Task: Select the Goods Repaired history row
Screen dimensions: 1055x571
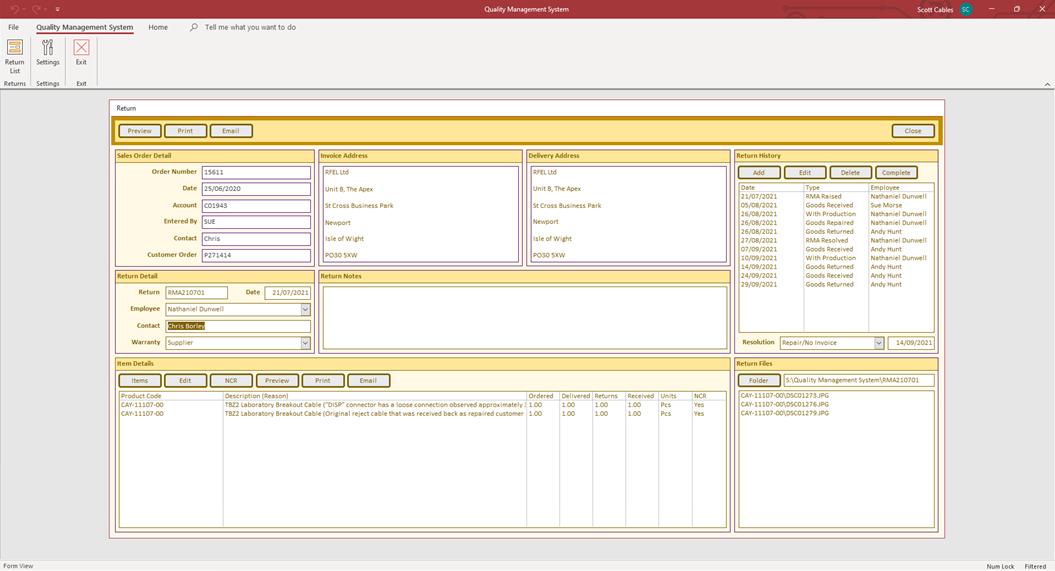Action: [836, 223]
